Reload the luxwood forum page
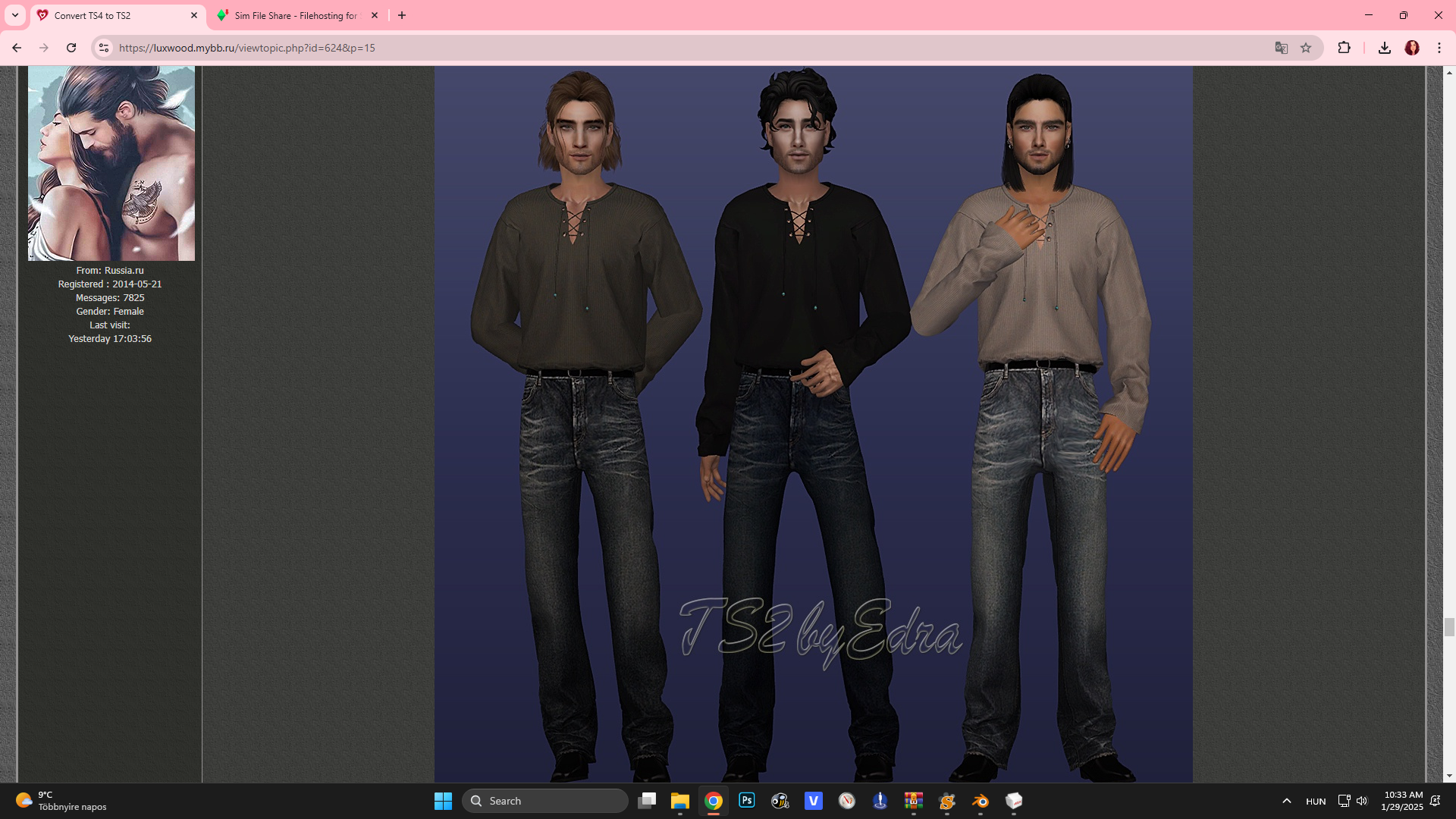This screenshot has height=819, width=1456. point(71,48)
